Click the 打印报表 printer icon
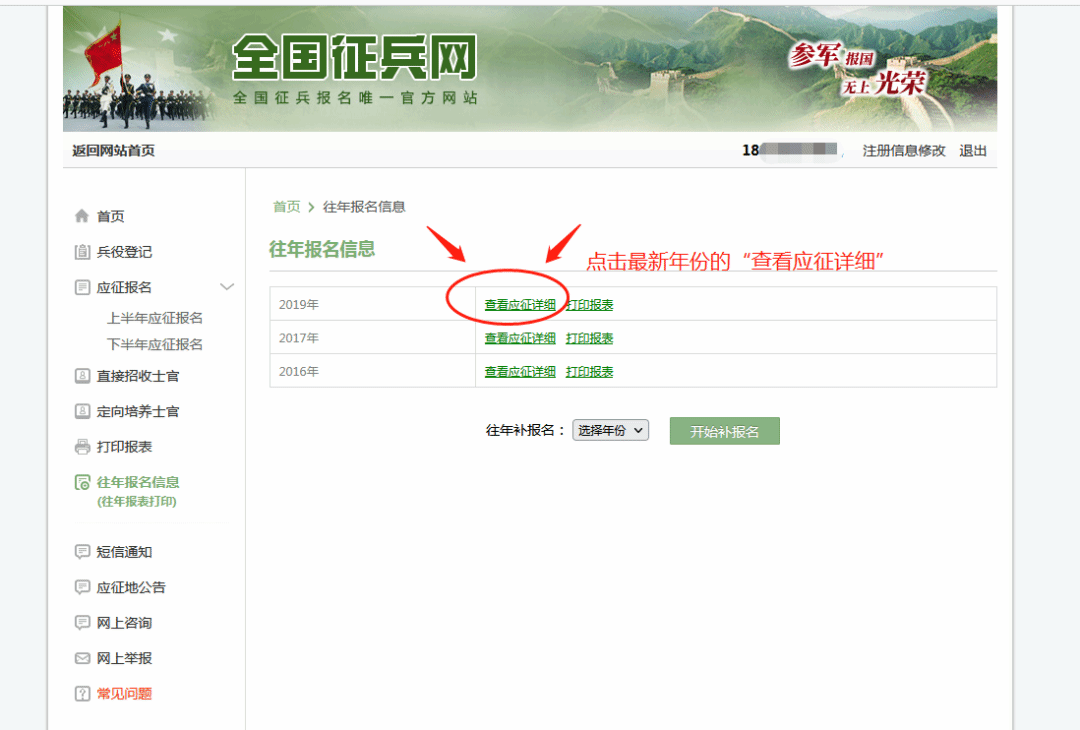This screenshot has height=730, width=1080. pos(82,447)
